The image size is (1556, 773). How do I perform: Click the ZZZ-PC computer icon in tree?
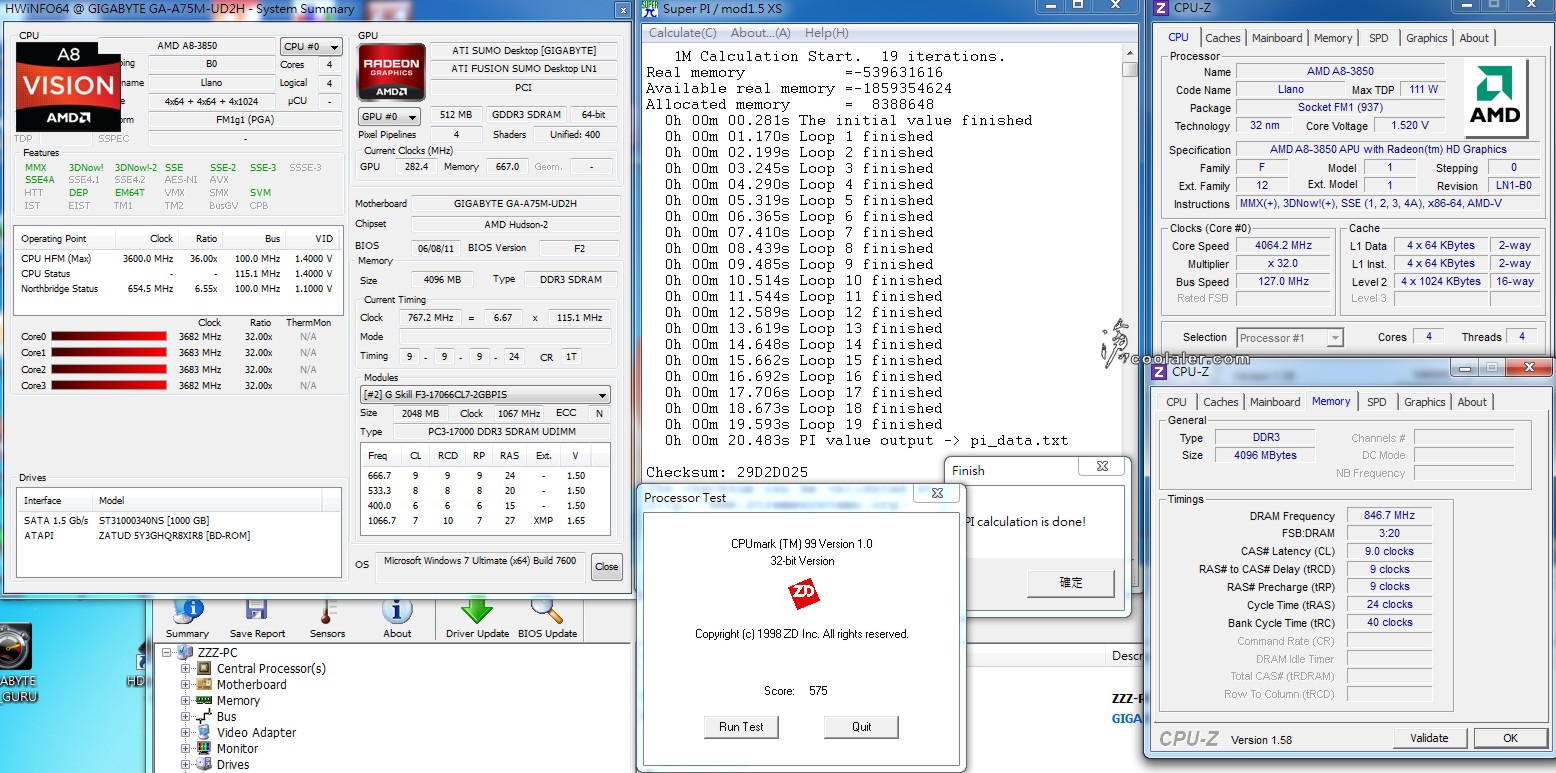tap(185, 652)
